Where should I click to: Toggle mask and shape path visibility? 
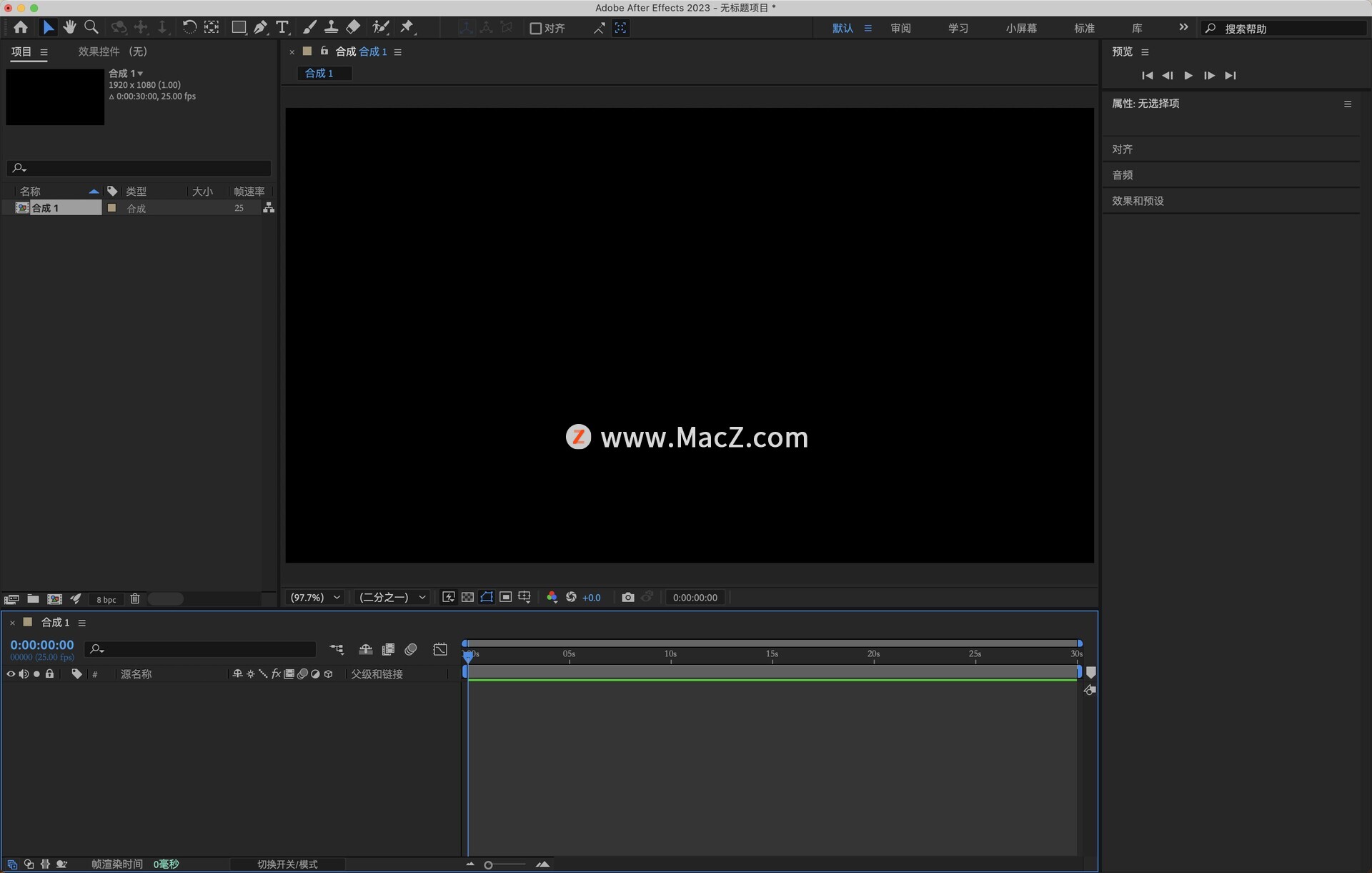487,597
